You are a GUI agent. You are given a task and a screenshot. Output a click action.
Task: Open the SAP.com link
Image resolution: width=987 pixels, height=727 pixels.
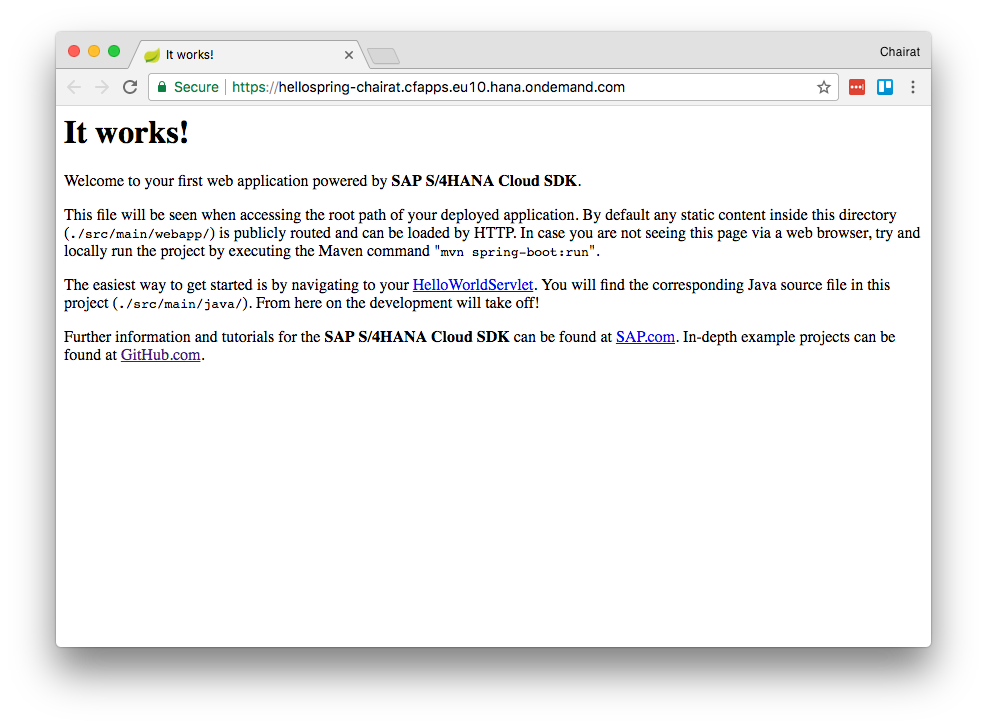[645, 337]
